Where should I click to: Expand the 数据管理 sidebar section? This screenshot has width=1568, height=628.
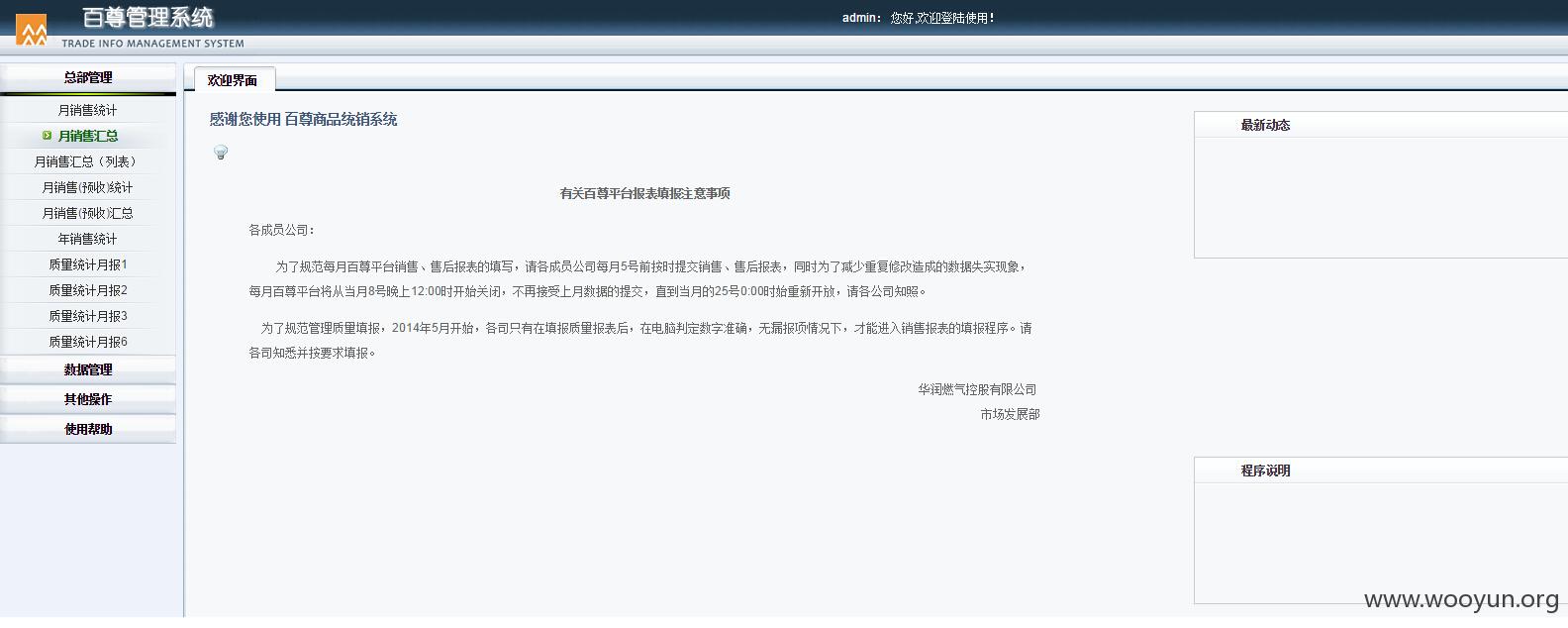[88, 369]
